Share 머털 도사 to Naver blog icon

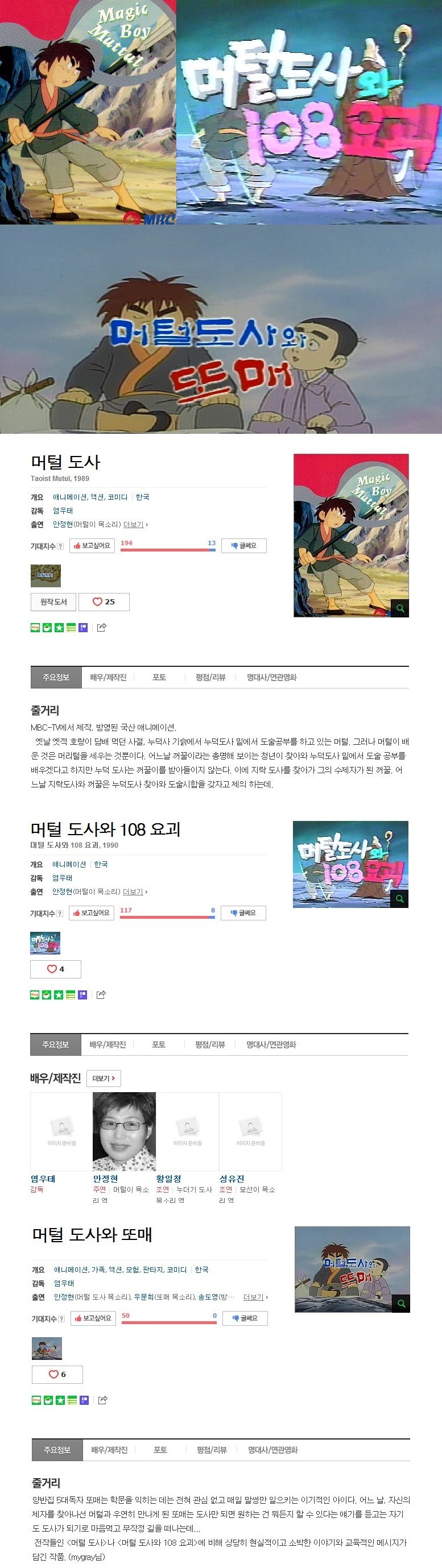coord(35,628)
